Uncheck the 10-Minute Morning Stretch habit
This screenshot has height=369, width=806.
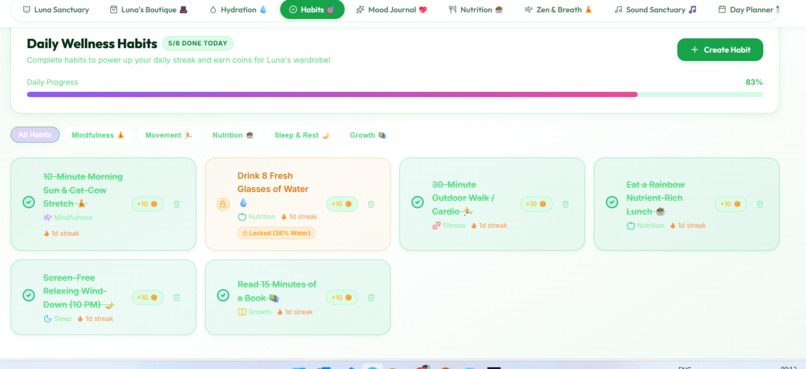click(29, 202)
